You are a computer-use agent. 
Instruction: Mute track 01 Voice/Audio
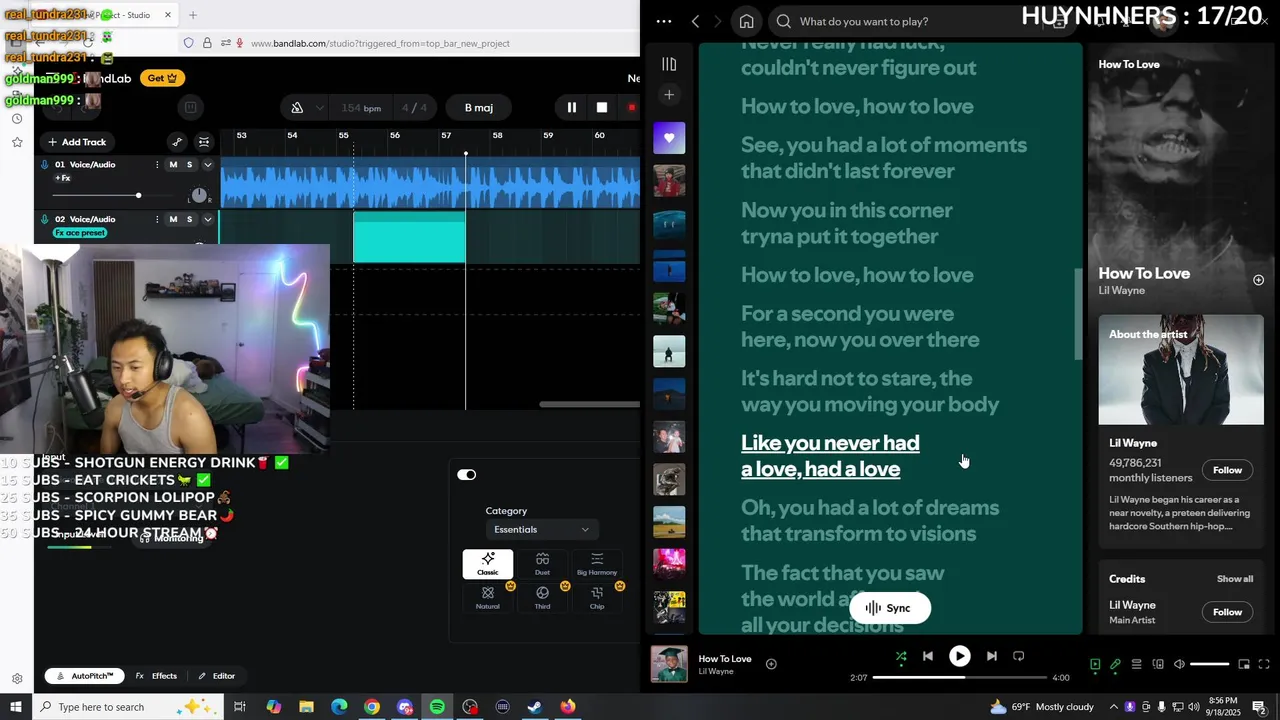[173, 165]
